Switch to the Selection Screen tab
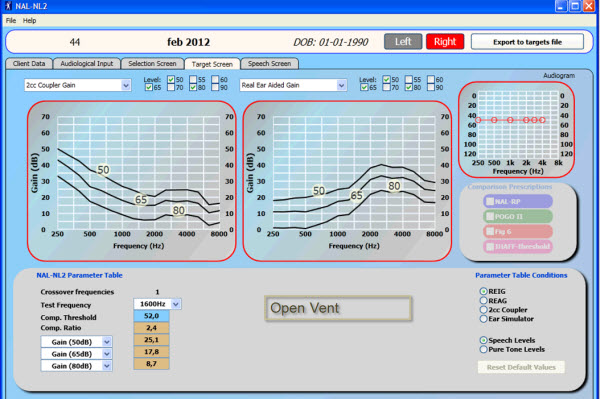 point(152,64)
